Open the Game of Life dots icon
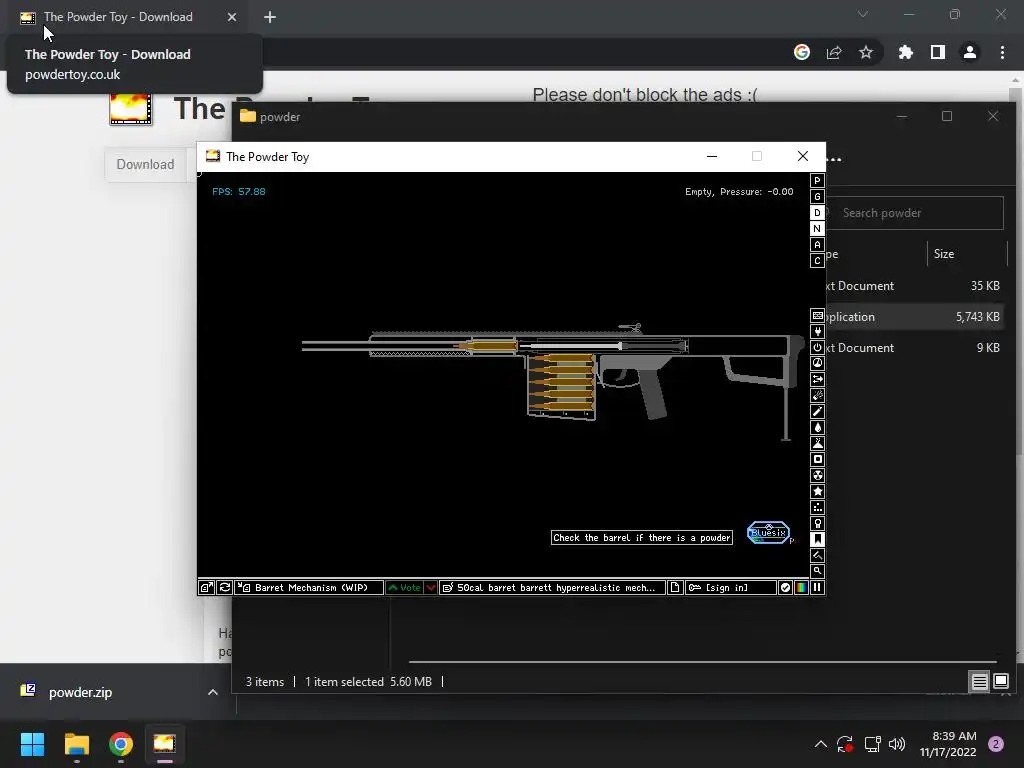 coord(817,507)
